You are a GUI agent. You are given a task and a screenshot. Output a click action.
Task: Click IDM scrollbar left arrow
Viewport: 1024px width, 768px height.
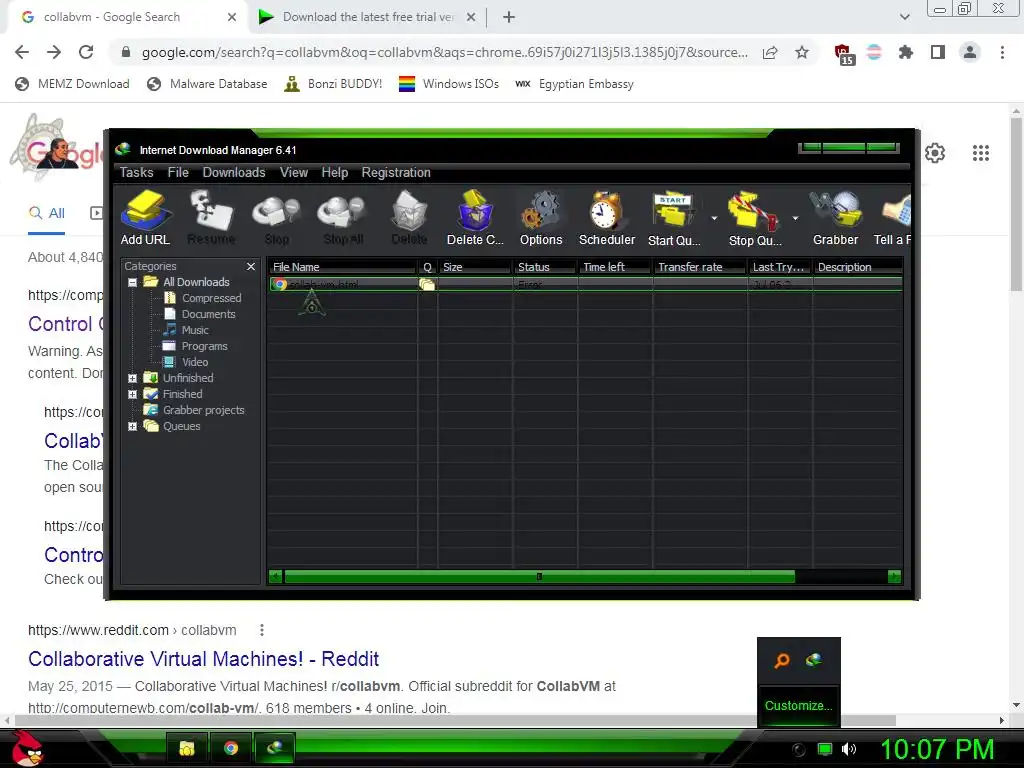[x=276, y=577]
